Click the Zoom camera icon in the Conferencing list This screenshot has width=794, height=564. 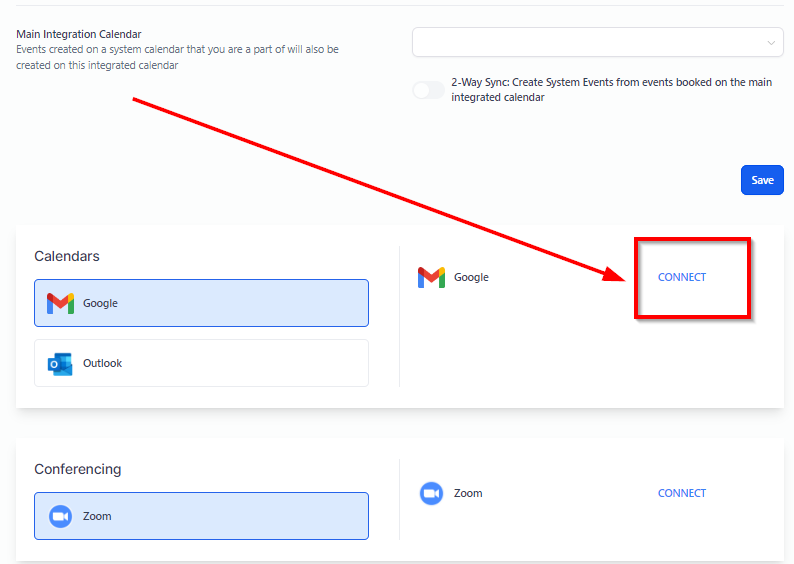[60, 516]
